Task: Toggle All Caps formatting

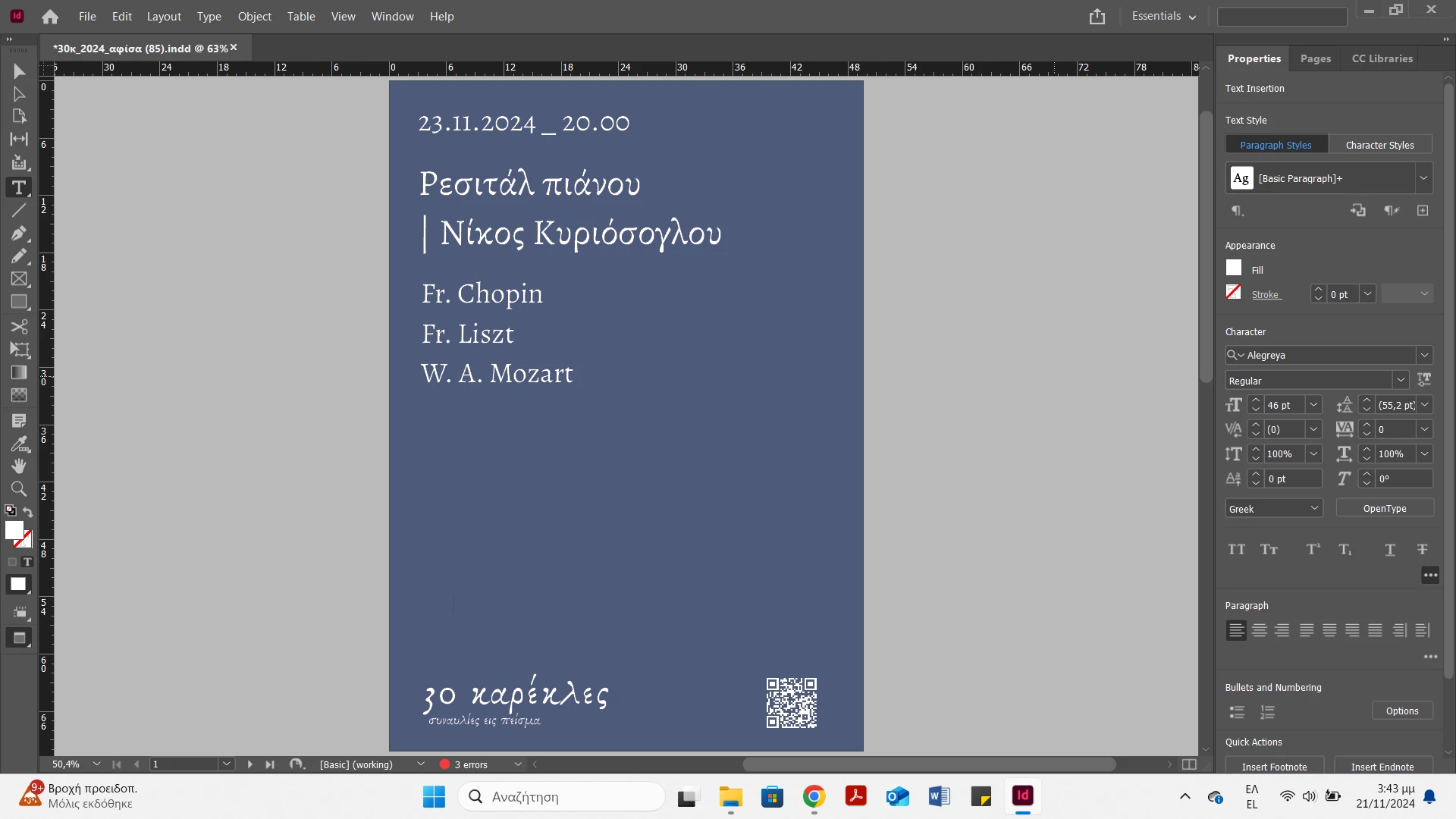Action: 1237,550
